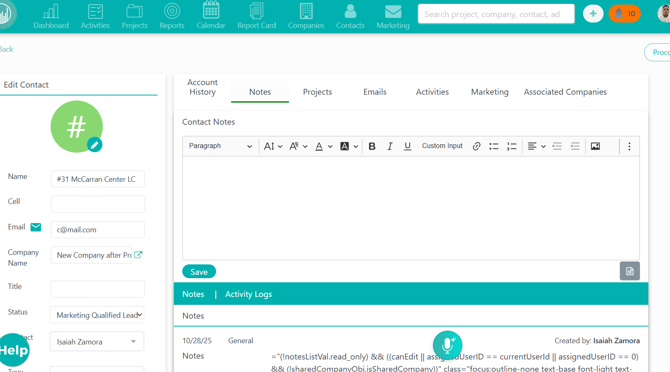
Task: Click the Email input field
Action: (97, 229)
